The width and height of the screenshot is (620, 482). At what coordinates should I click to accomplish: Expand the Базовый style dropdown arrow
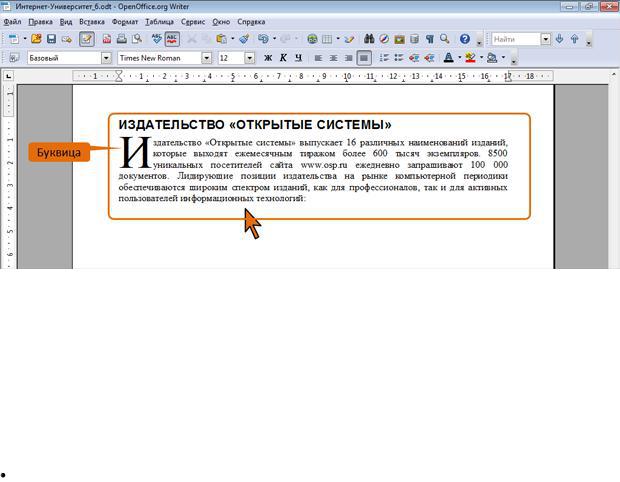[x=106, y=58]
